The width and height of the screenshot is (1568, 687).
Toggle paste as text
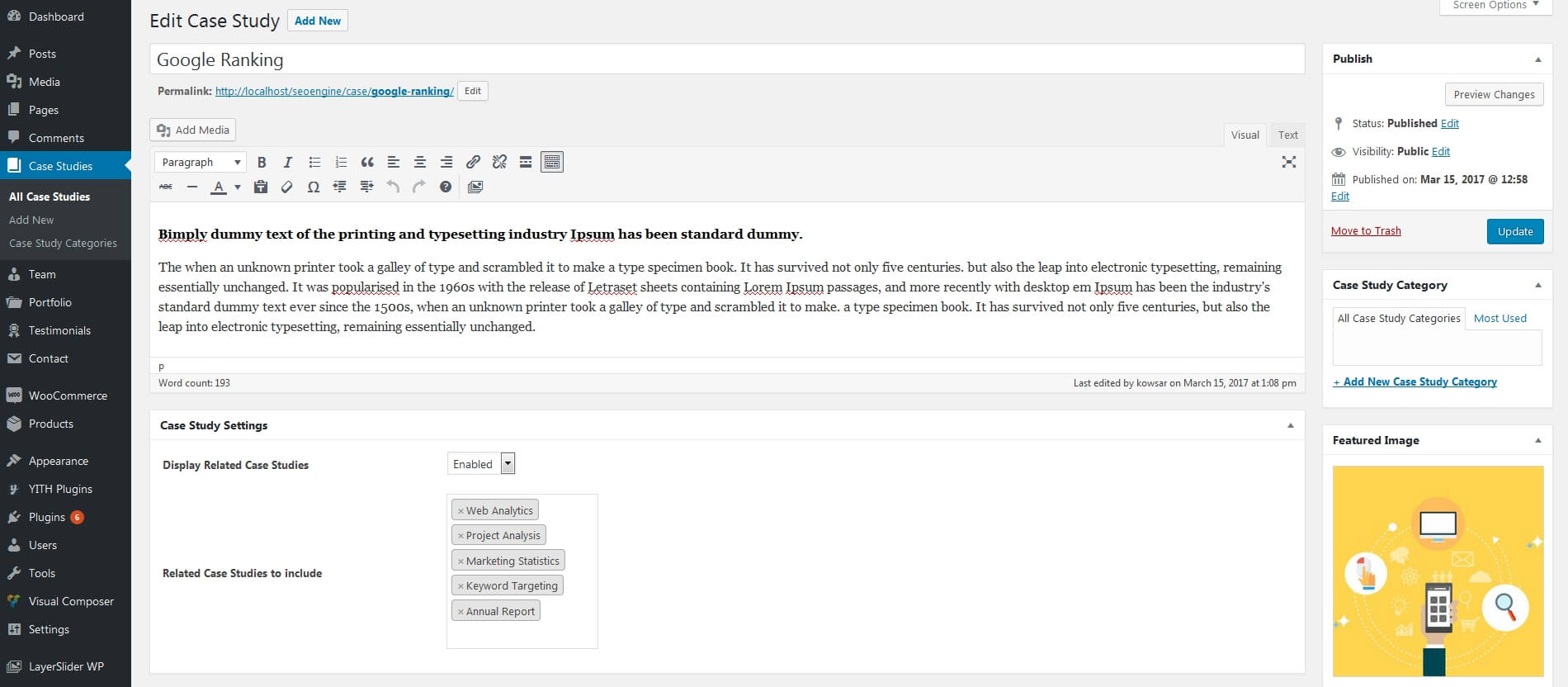261,187
